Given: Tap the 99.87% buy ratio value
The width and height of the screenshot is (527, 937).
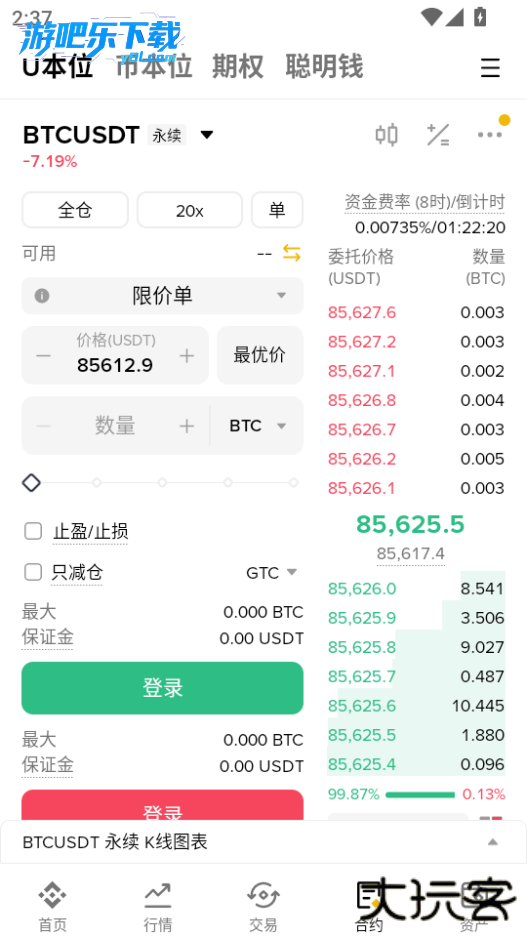Looking at the screenshot, I should coord(354,794).
